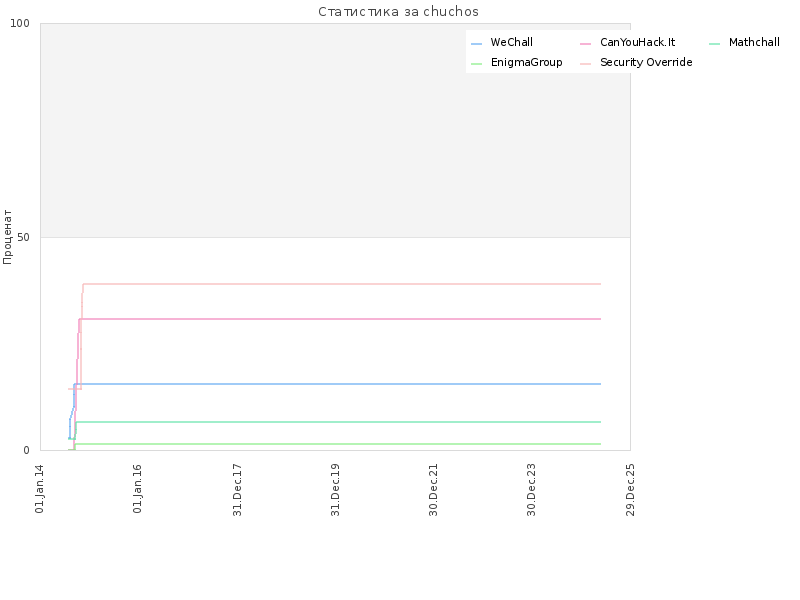Click the Mathchall legend color marker
The width and height of the screenshot is (800, 600).
[x=714, y=44]
